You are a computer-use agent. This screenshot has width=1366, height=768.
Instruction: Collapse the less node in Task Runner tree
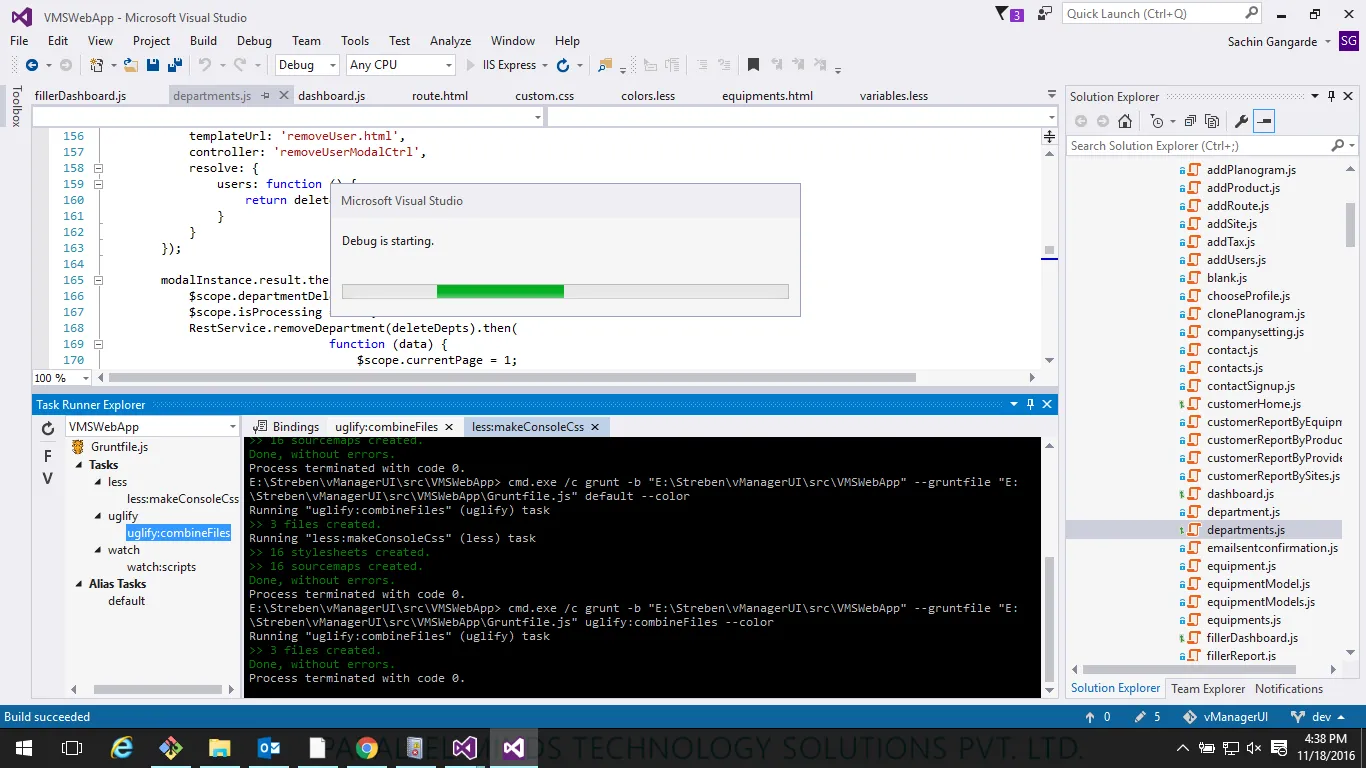click(98, 482)
